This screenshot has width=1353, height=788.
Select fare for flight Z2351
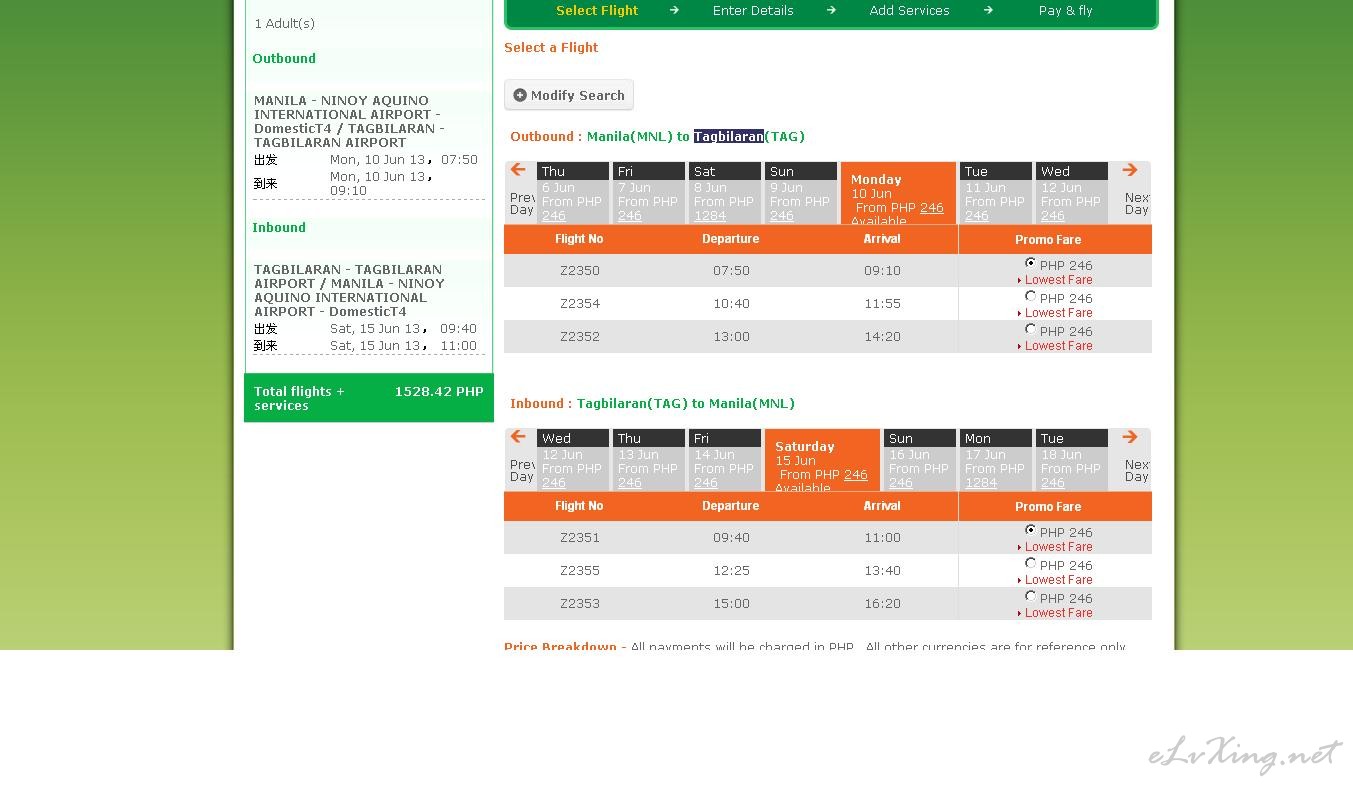pos(1030,530)
